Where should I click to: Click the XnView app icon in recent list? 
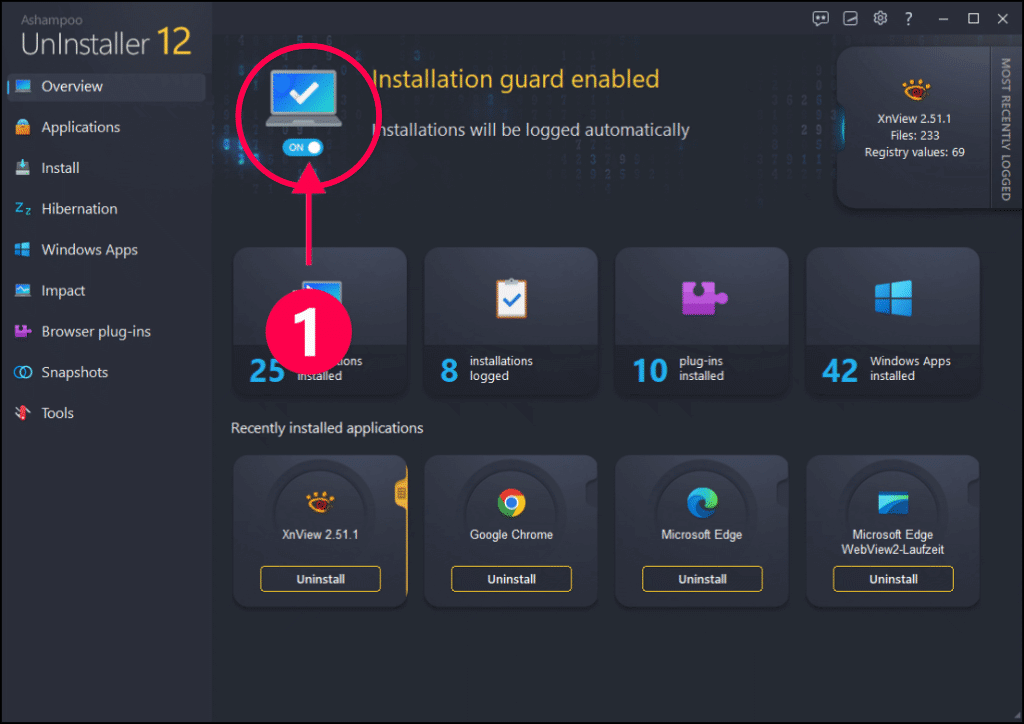320,502
